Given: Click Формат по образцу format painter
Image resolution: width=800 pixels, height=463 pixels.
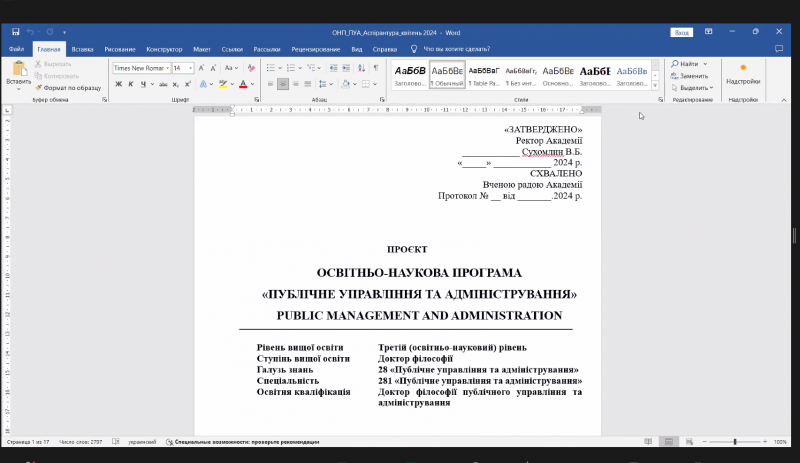Looking at the screenshot, I should (x=68, y=88).
